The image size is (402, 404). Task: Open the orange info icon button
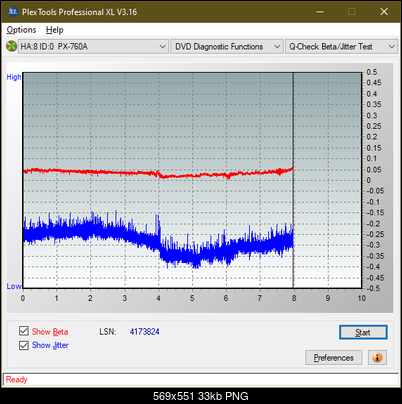[377, 358]
